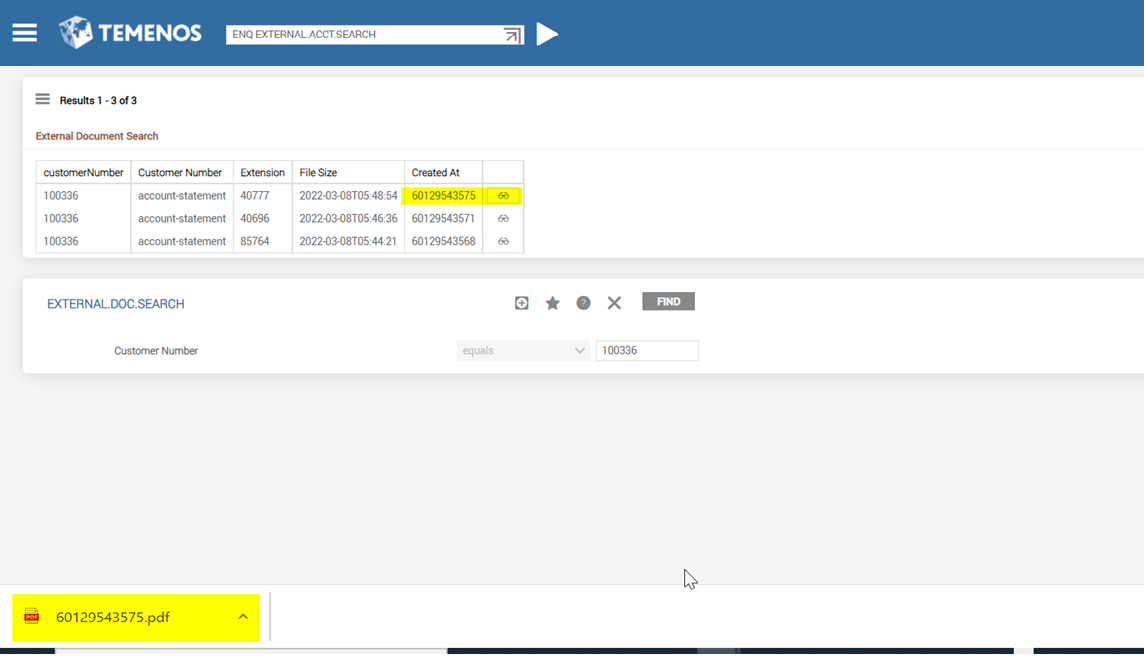Mark enquiry as favourite with star

click(x=552, y=303)
